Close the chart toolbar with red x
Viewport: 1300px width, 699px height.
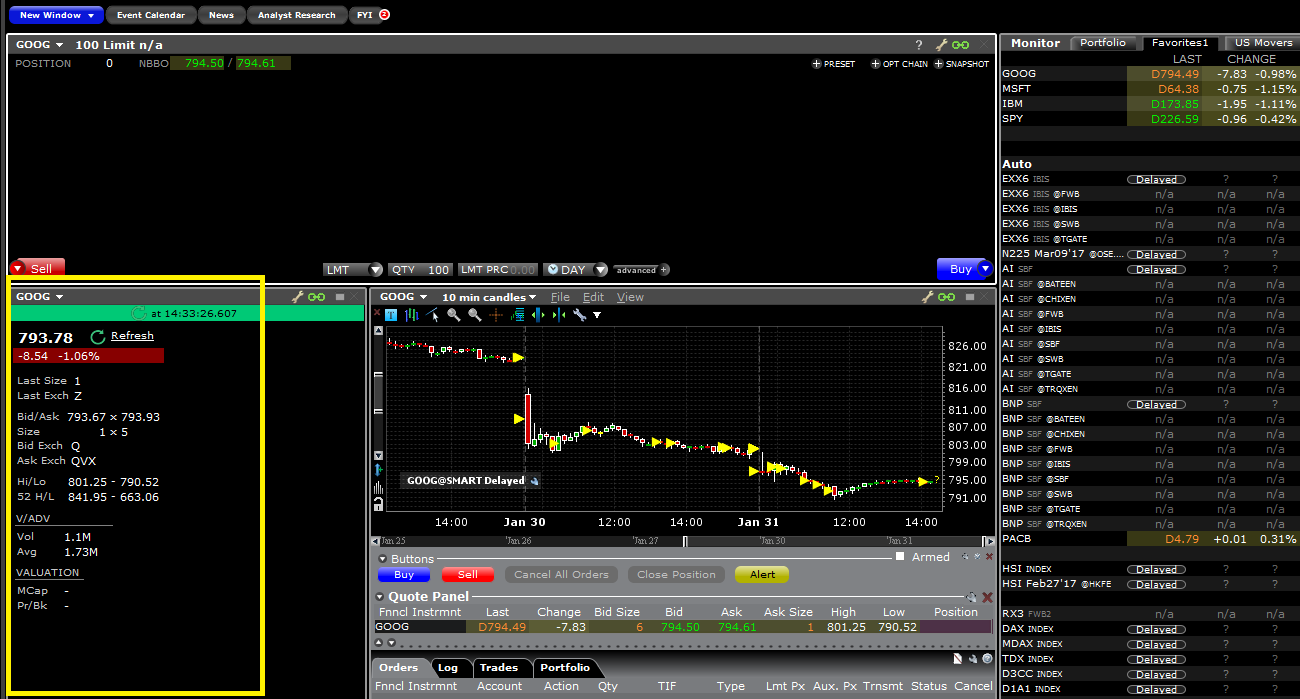377,313
